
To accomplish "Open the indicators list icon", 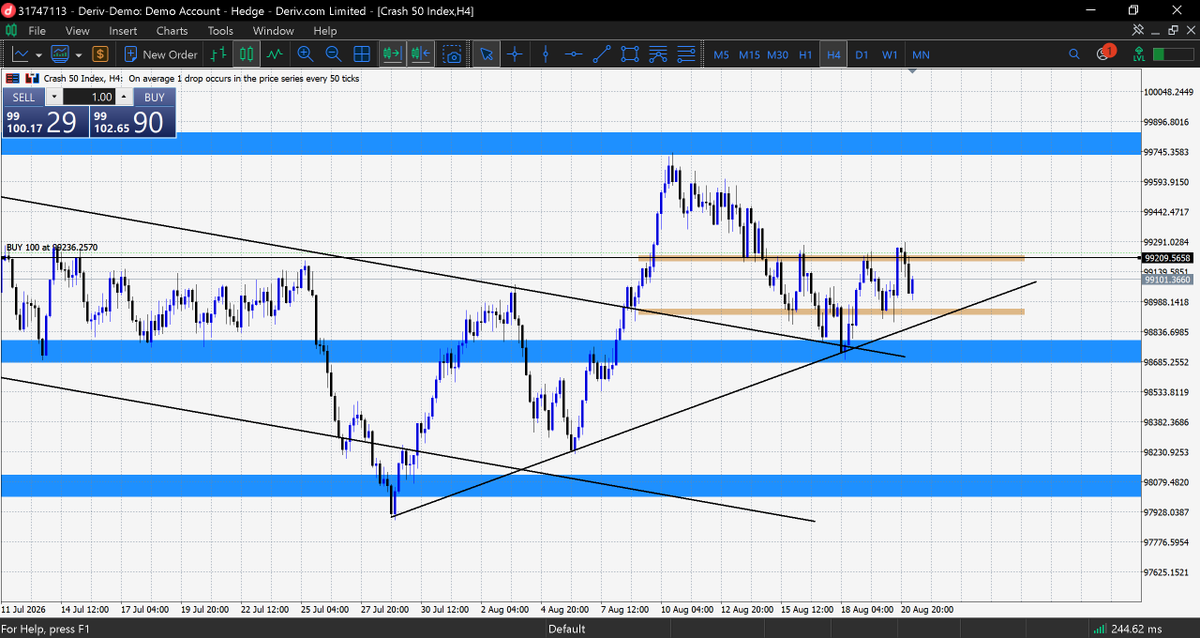I will (x=60, y=54).
